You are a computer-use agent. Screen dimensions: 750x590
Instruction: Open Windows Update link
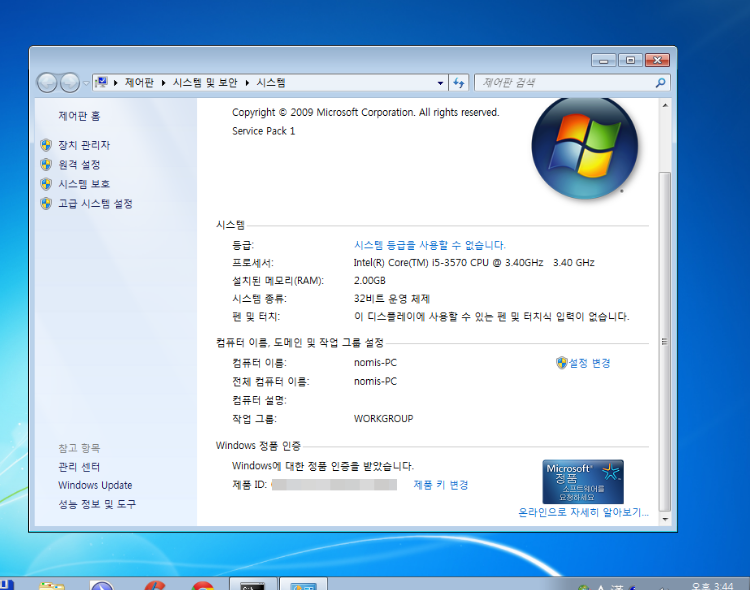[x=95, y=485]
